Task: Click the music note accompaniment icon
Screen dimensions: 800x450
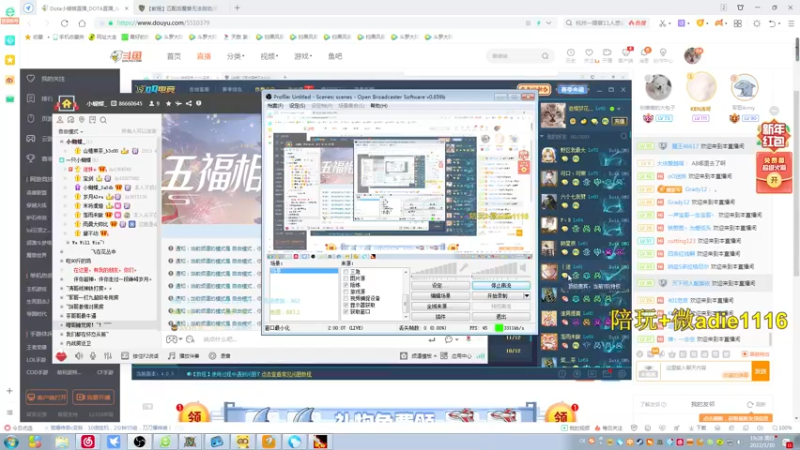Action: (171, 356)
